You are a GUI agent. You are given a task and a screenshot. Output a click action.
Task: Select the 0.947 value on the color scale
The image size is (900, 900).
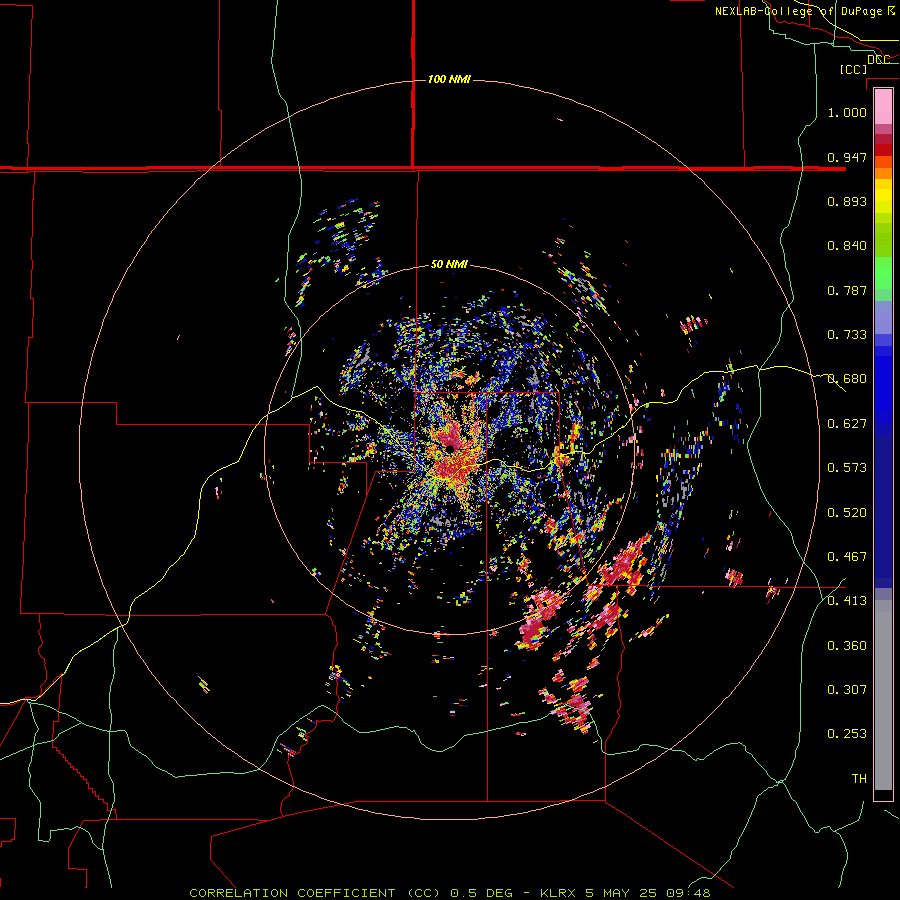pyautogui.click(x=847, y=157)
